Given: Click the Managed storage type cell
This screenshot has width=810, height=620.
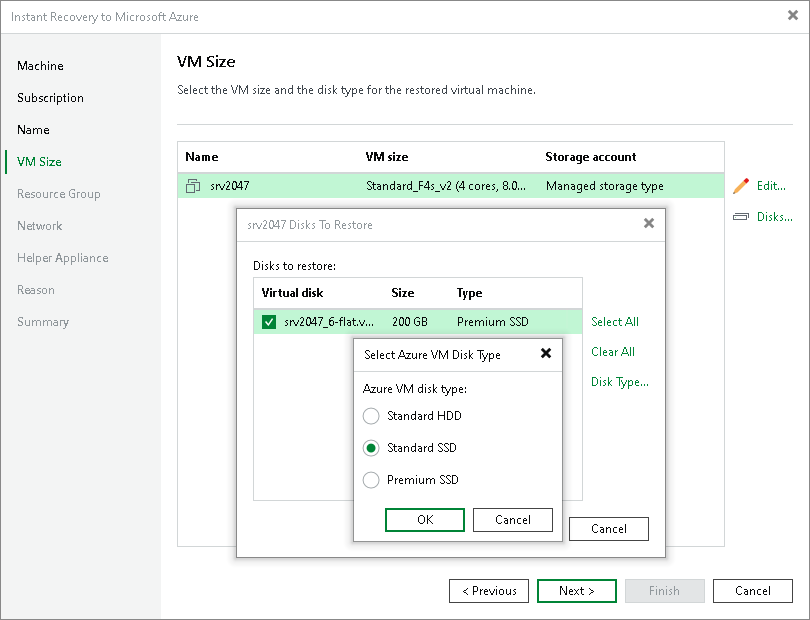Looking at the screenshot, I should [x=604, y=186].
